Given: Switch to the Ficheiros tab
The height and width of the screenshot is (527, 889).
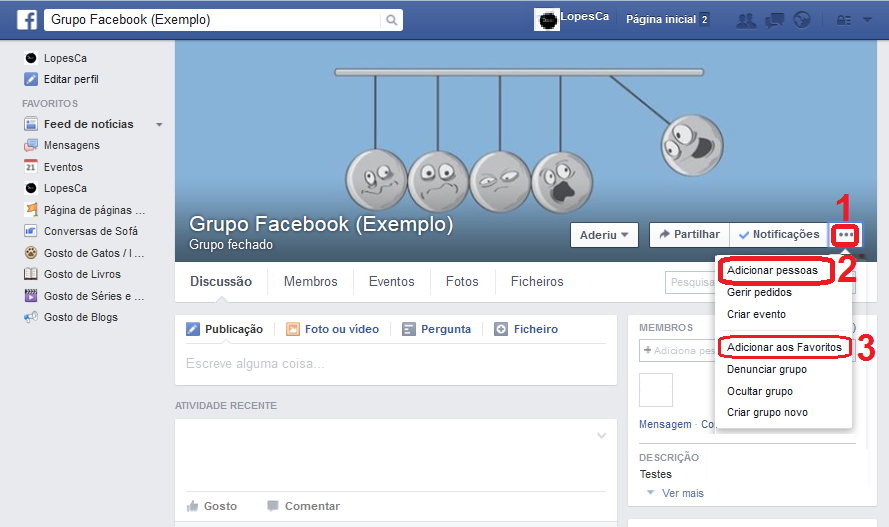Looking at the screenshot, I should [x=537, y=282].
